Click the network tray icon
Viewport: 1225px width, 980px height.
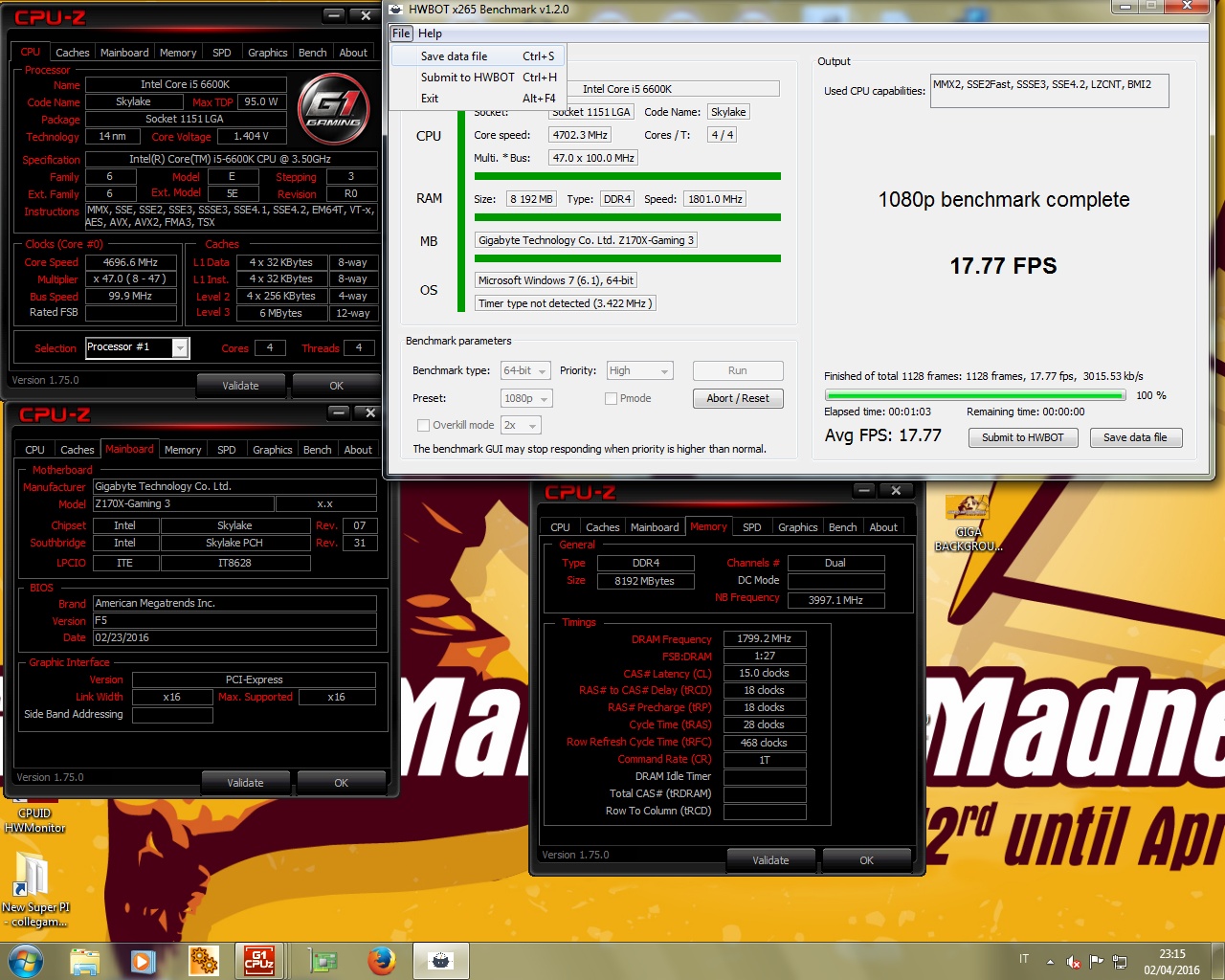pyautogui.click(x=1120, y=961)
